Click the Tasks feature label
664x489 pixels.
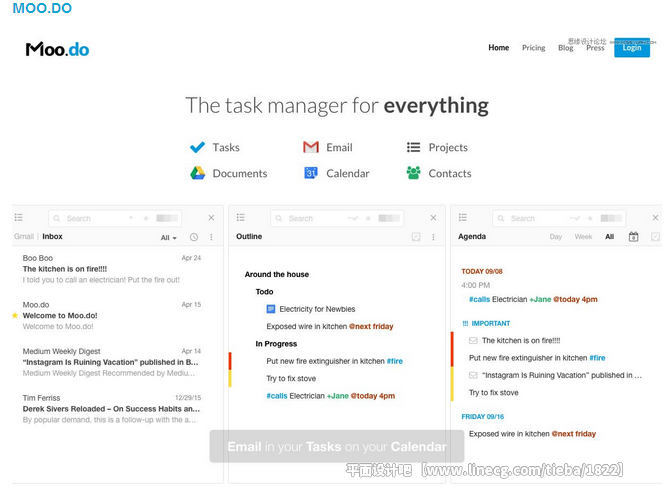pos(226,147)
